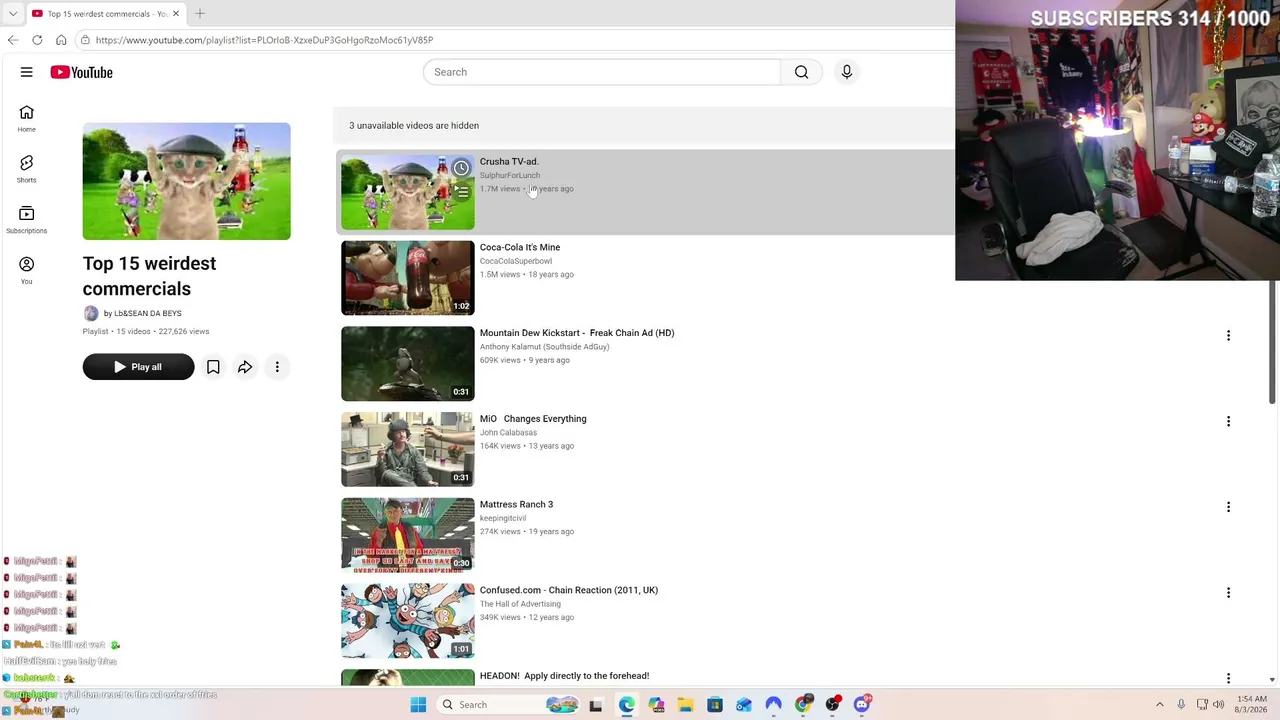Image resolution: width=1280 pixels, height=720 pixels.
Task: Open the Crusha TV-ad. title link
Action: (x=509, y=161)
